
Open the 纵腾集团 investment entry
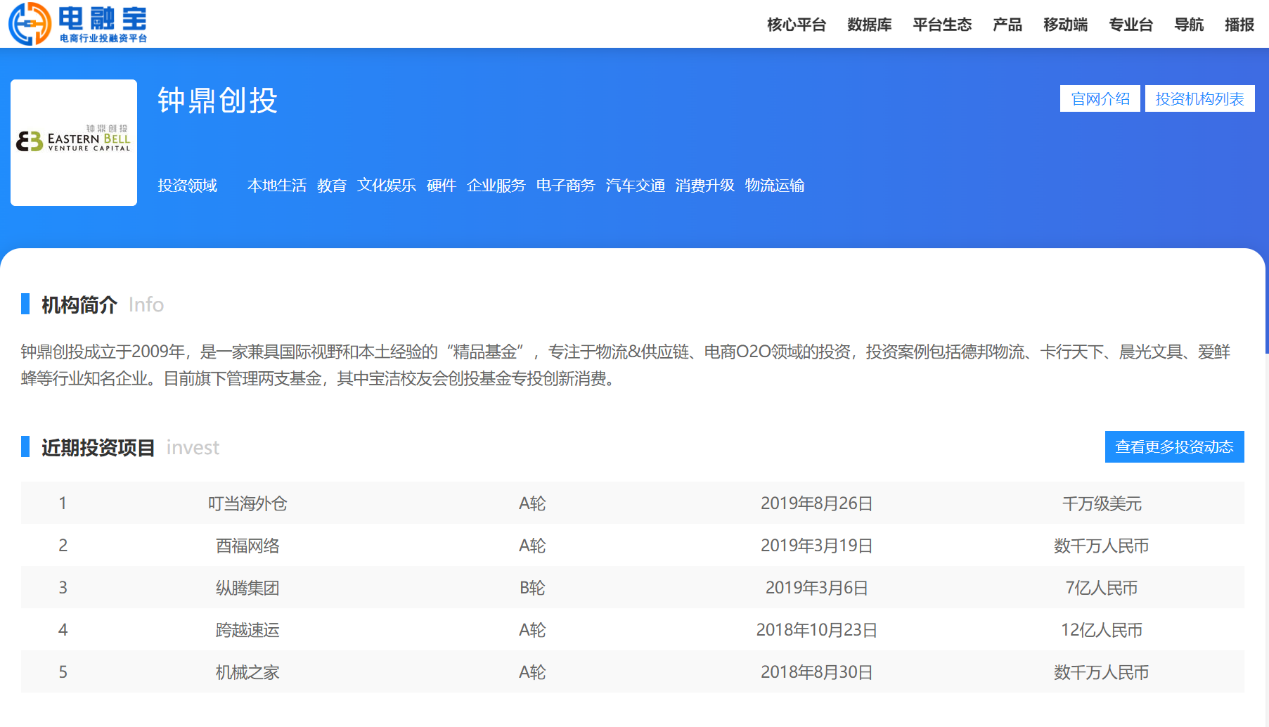[x=247, y=588]
